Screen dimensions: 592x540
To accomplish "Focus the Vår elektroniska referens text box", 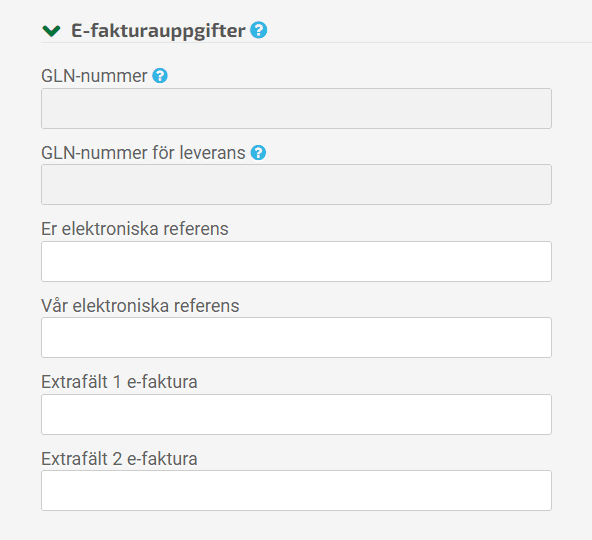I will pos(296,338).
